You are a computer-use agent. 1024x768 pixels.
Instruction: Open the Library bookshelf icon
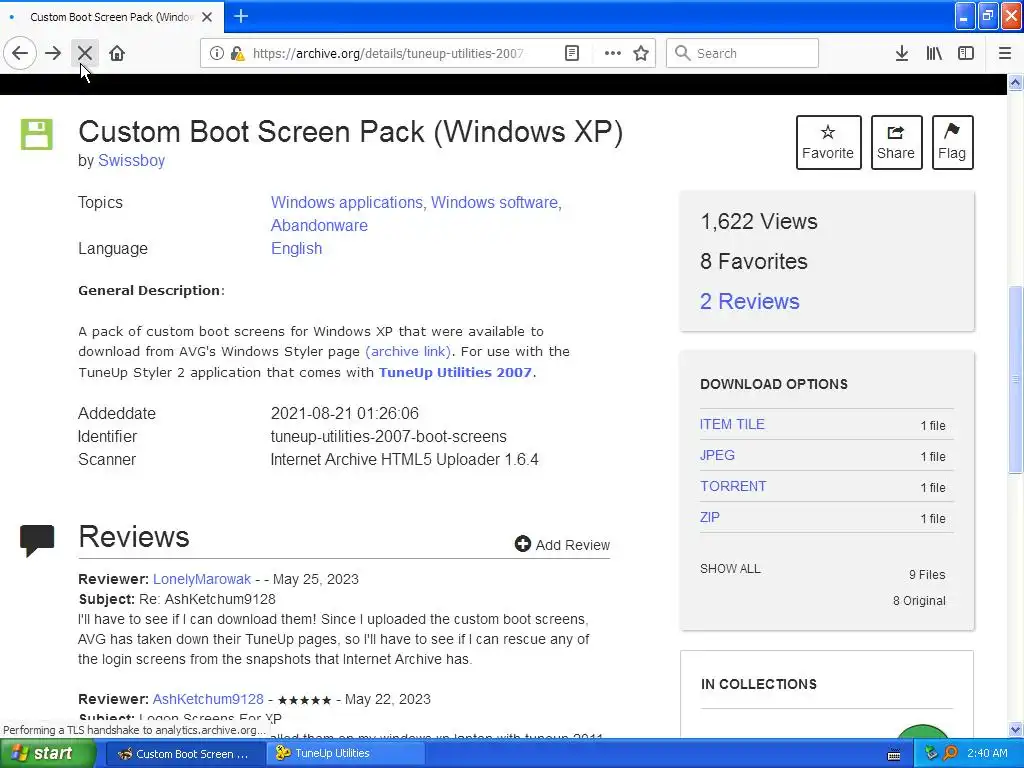point(934,53)
